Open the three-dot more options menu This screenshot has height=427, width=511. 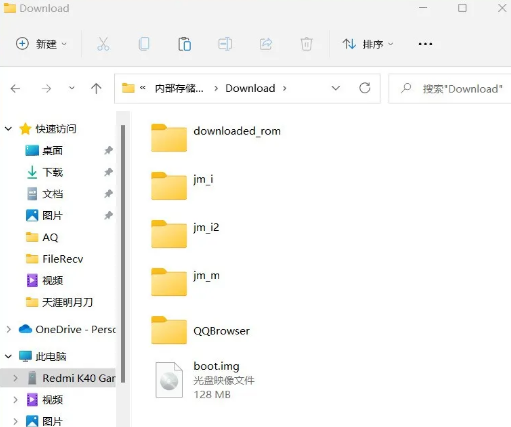point(425,44)
